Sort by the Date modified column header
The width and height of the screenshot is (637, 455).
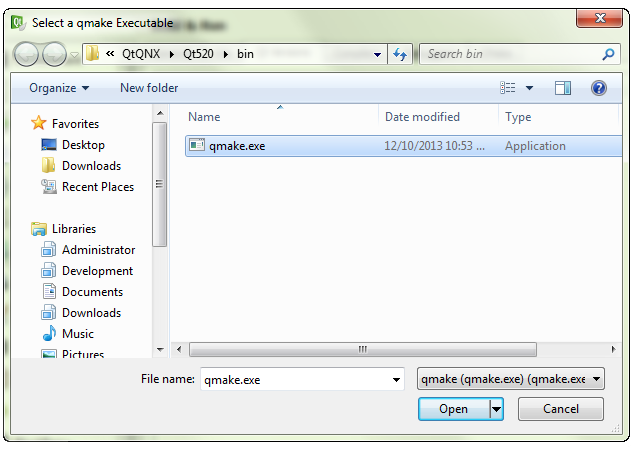point(422,117)
